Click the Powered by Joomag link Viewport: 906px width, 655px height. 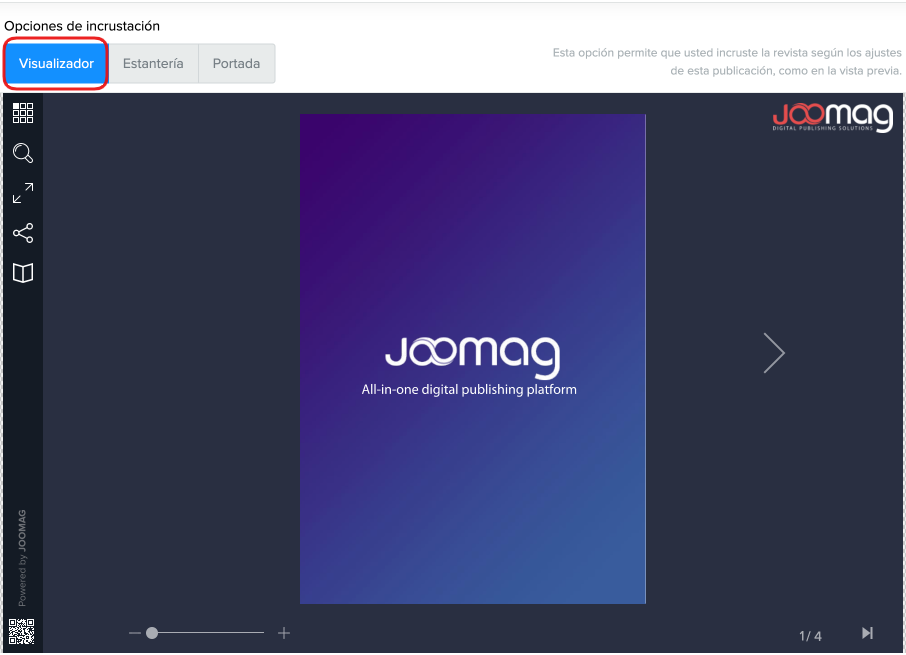tap(22, 558)
